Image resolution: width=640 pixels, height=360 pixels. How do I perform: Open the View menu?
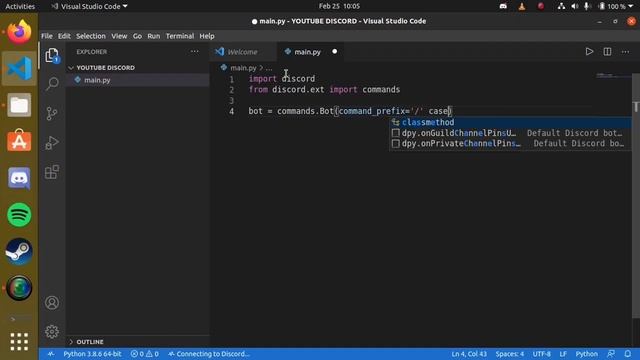(x=119, y=36)
